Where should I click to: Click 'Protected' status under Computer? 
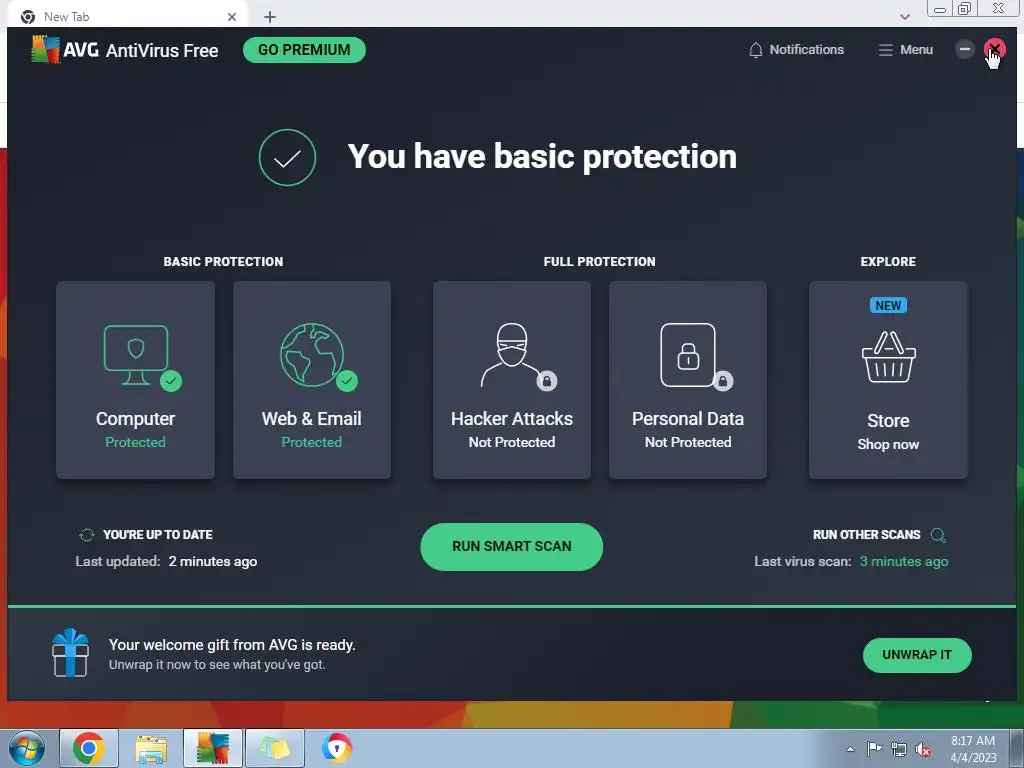pyautogui.click(x=136, y=442)
